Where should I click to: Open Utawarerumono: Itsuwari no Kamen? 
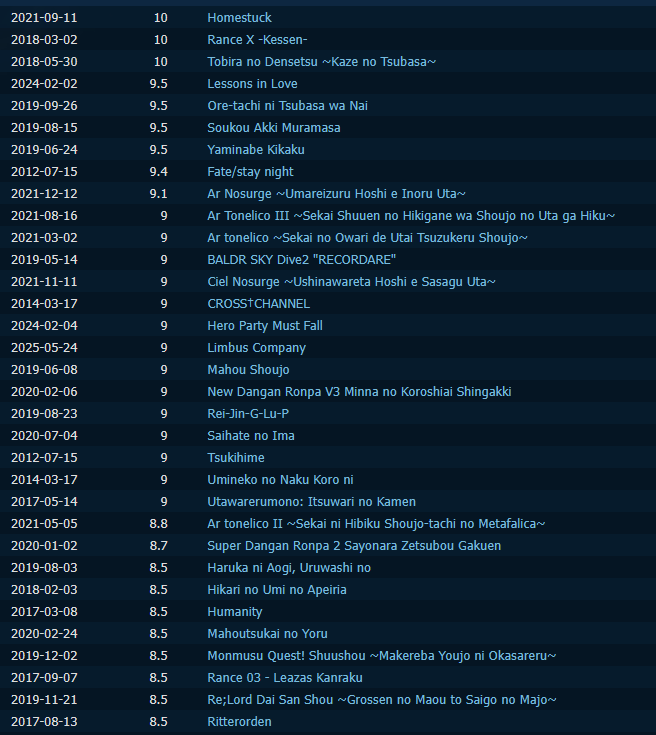click(311, 502)
